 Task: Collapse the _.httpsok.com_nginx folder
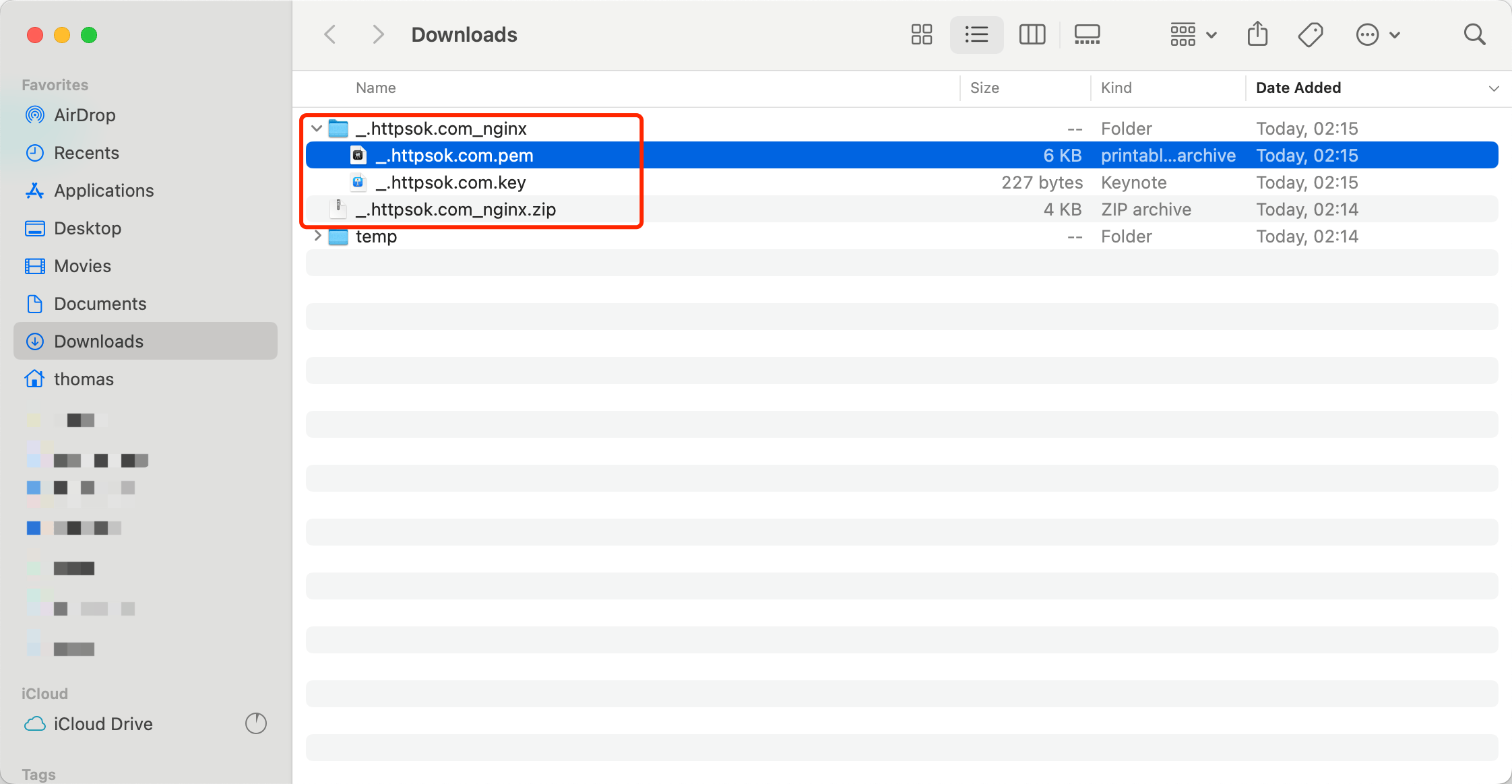[317, 128]
